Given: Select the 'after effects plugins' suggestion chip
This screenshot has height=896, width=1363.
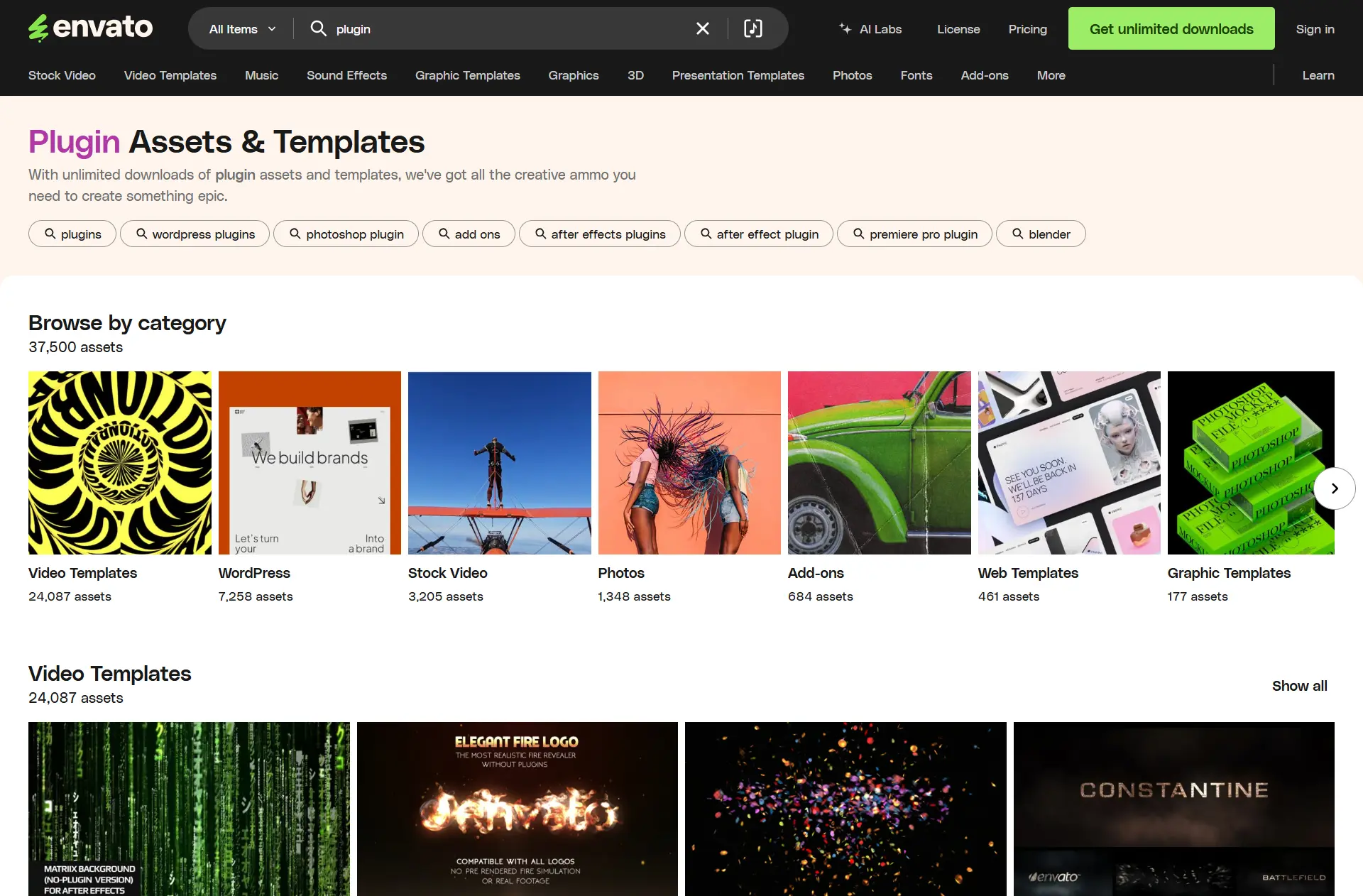Looking at the screenshot, I should coord(599,234).
